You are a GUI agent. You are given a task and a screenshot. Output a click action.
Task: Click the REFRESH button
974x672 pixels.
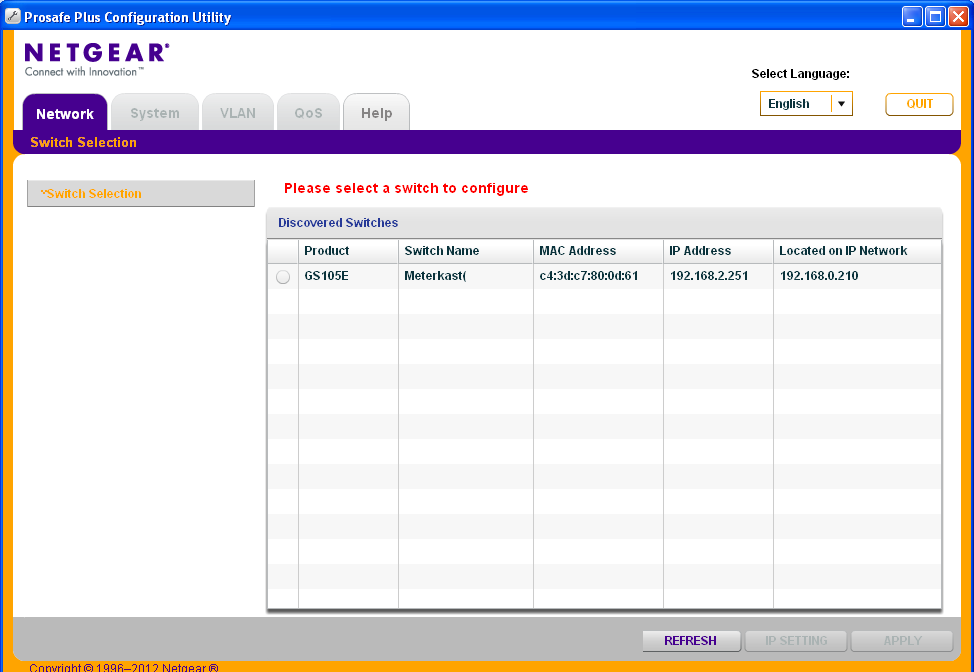(x=691, y=640)
